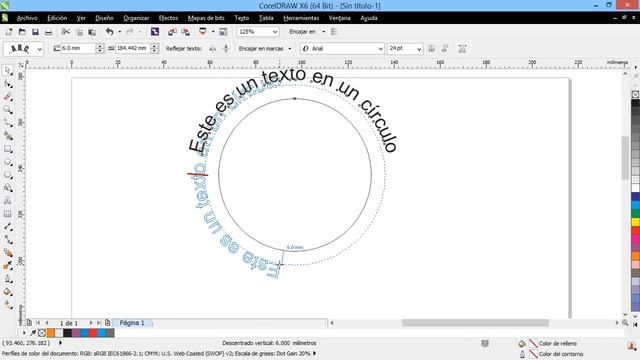
Task: Select the Smart Fill tool
Action: [x=7, y=136]
